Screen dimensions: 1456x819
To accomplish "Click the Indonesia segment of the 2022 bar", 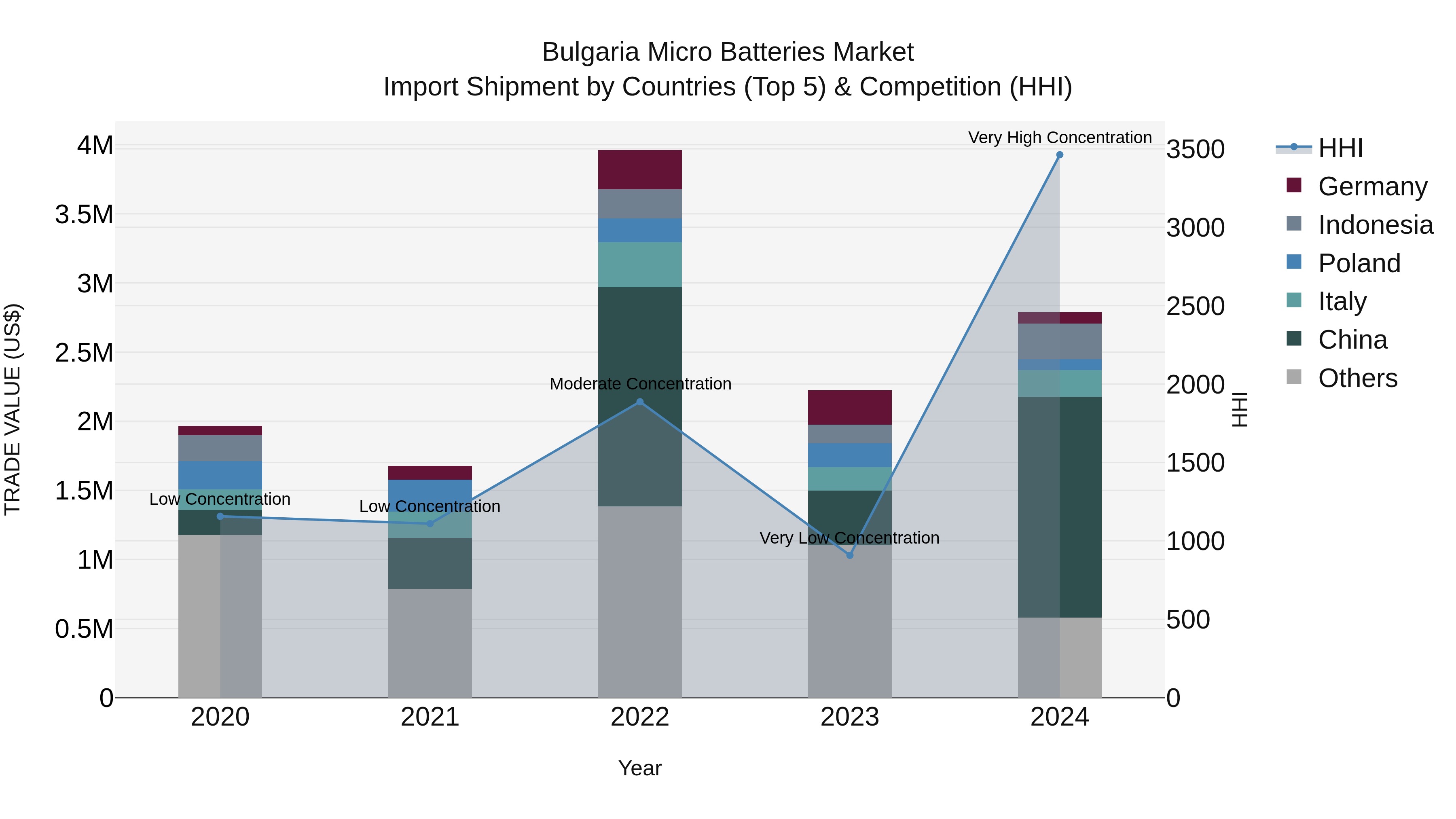I will coord(640,204).
